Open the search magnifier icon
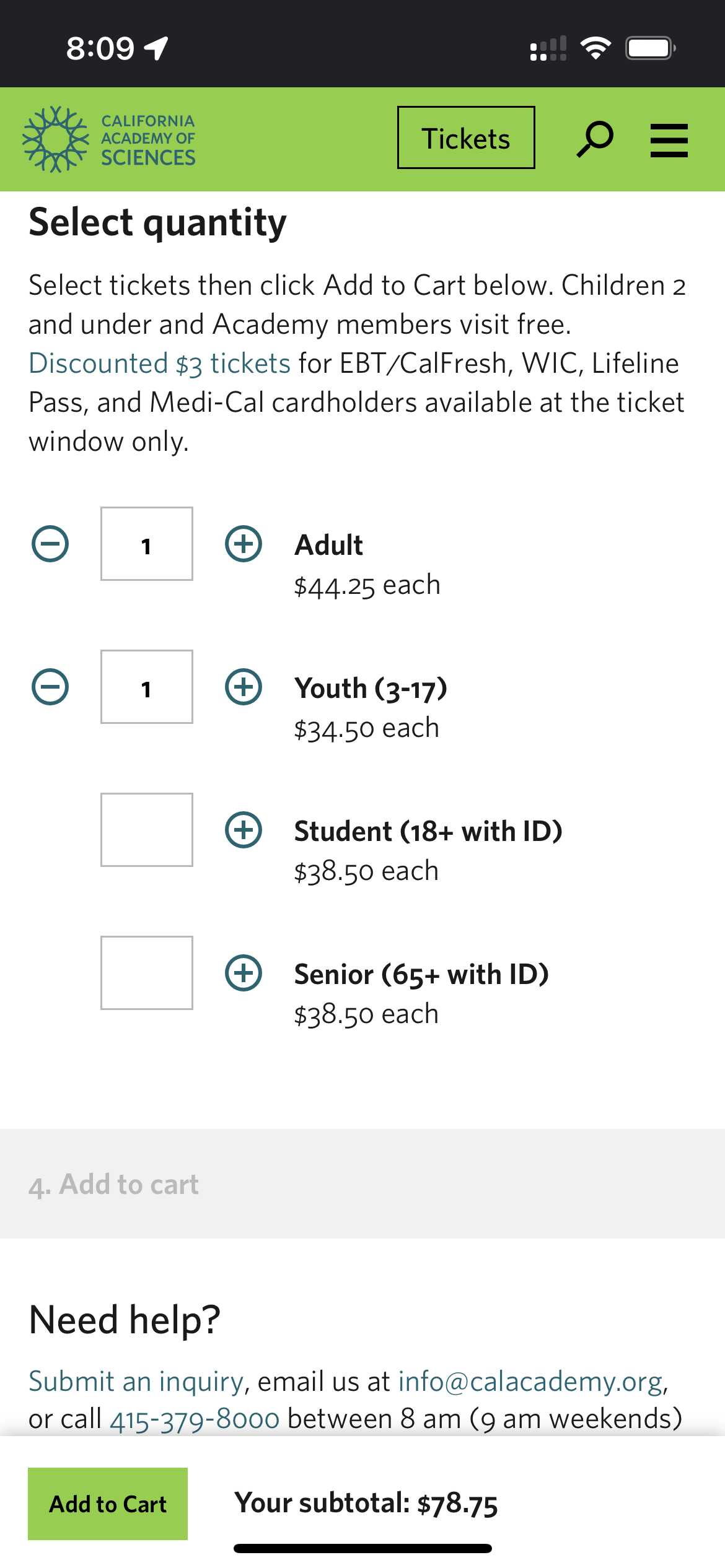This screenshot has height=1568, width=725. click(x=595, y=139)
